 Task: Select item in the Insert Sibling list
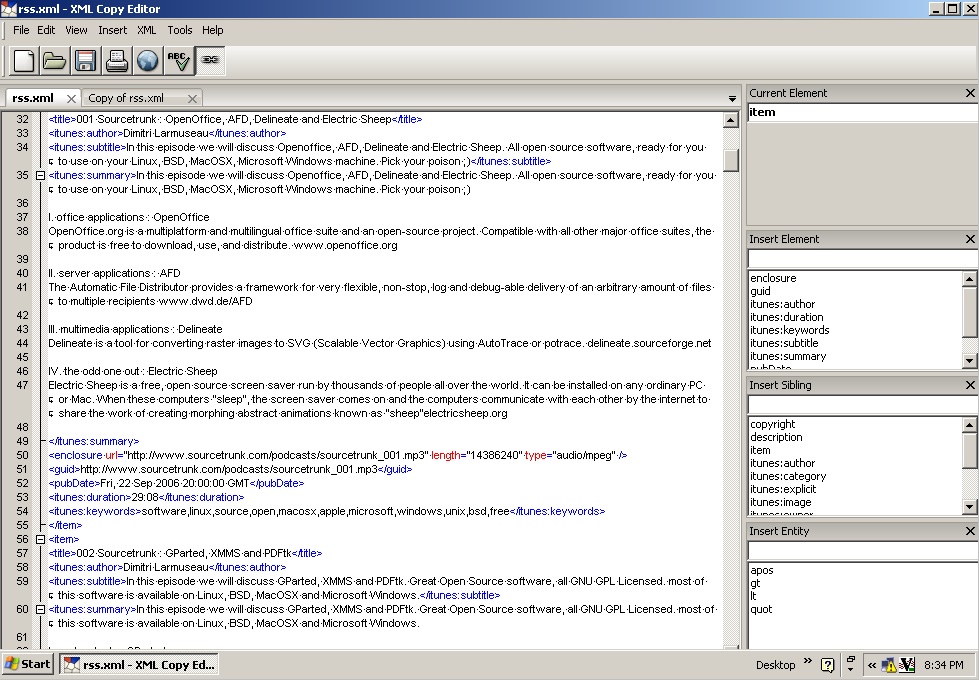pyautogui.click(x=760, y=451)
